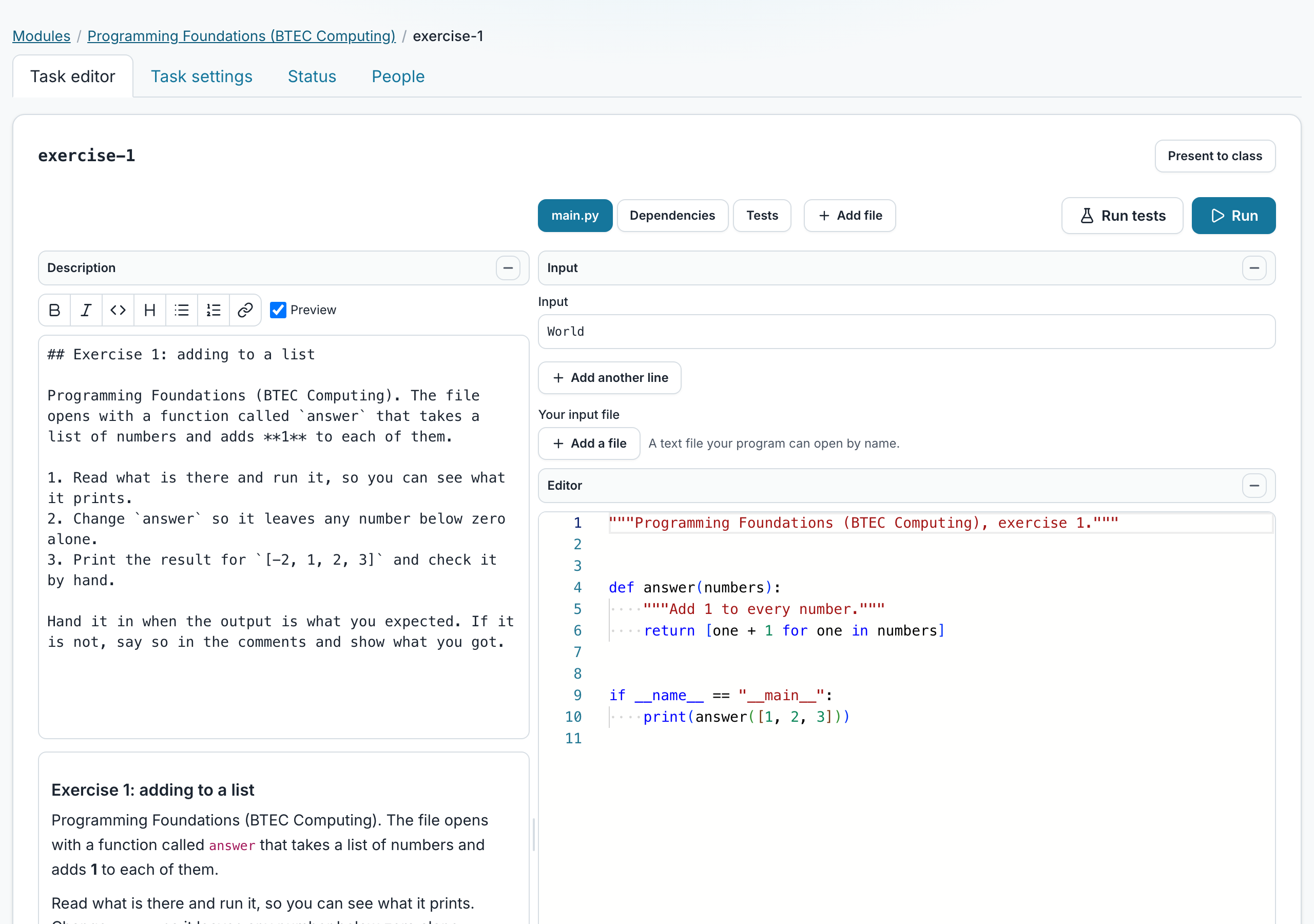This screenshot has height=924, width=1314.
Task: Click the exercise-1 task title heading
Action: [x=86, y=156]
